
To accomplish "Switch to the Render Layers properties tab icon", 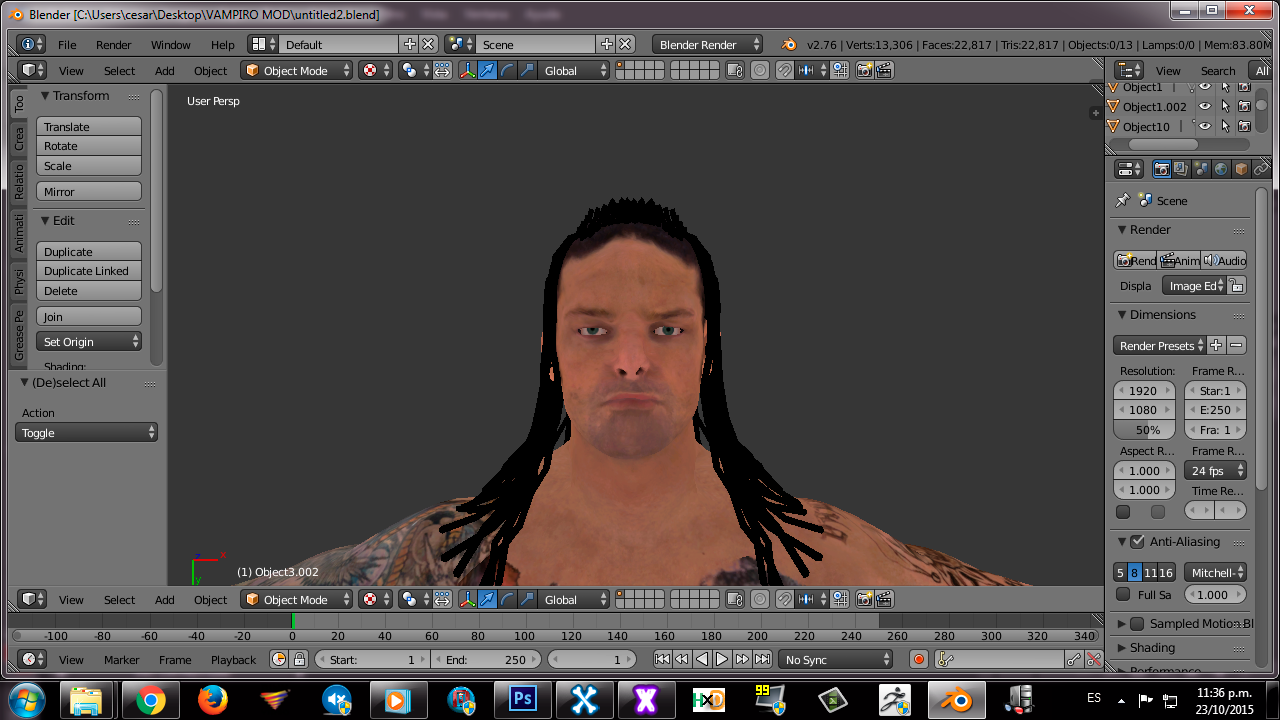I will coord(1181,169).
